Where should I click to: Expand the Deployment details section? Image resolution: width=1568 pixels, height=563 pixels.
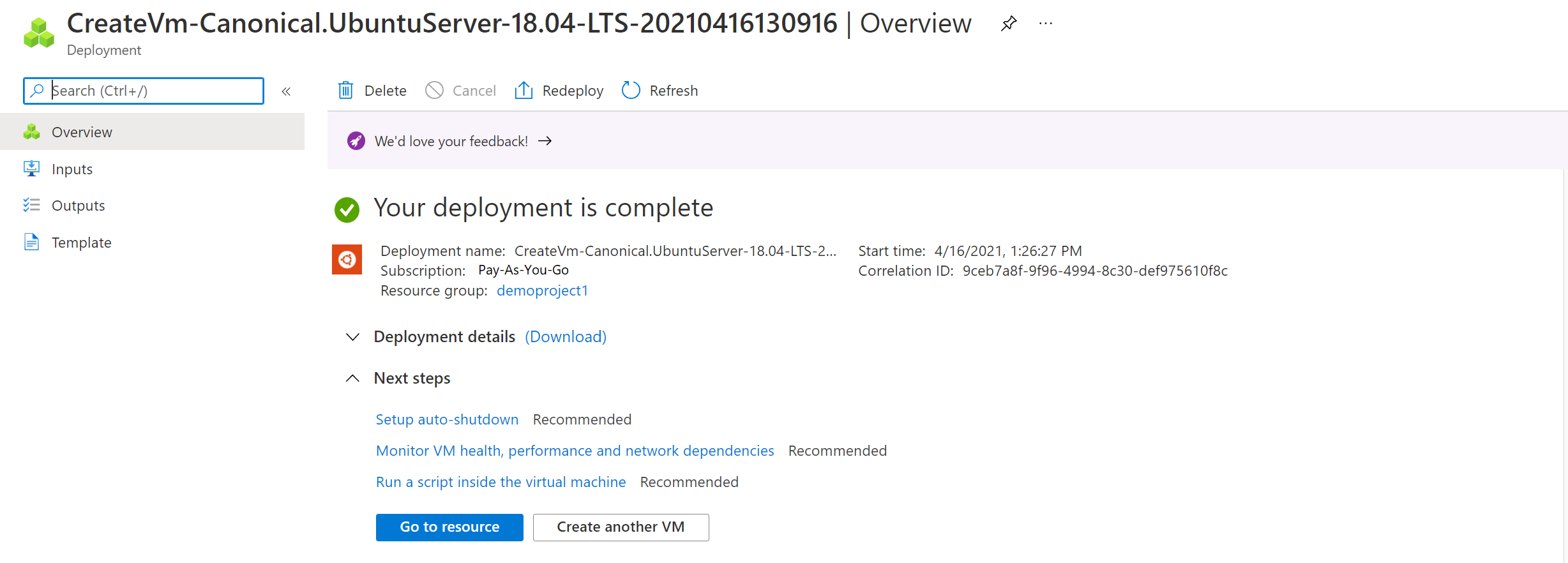352,336
